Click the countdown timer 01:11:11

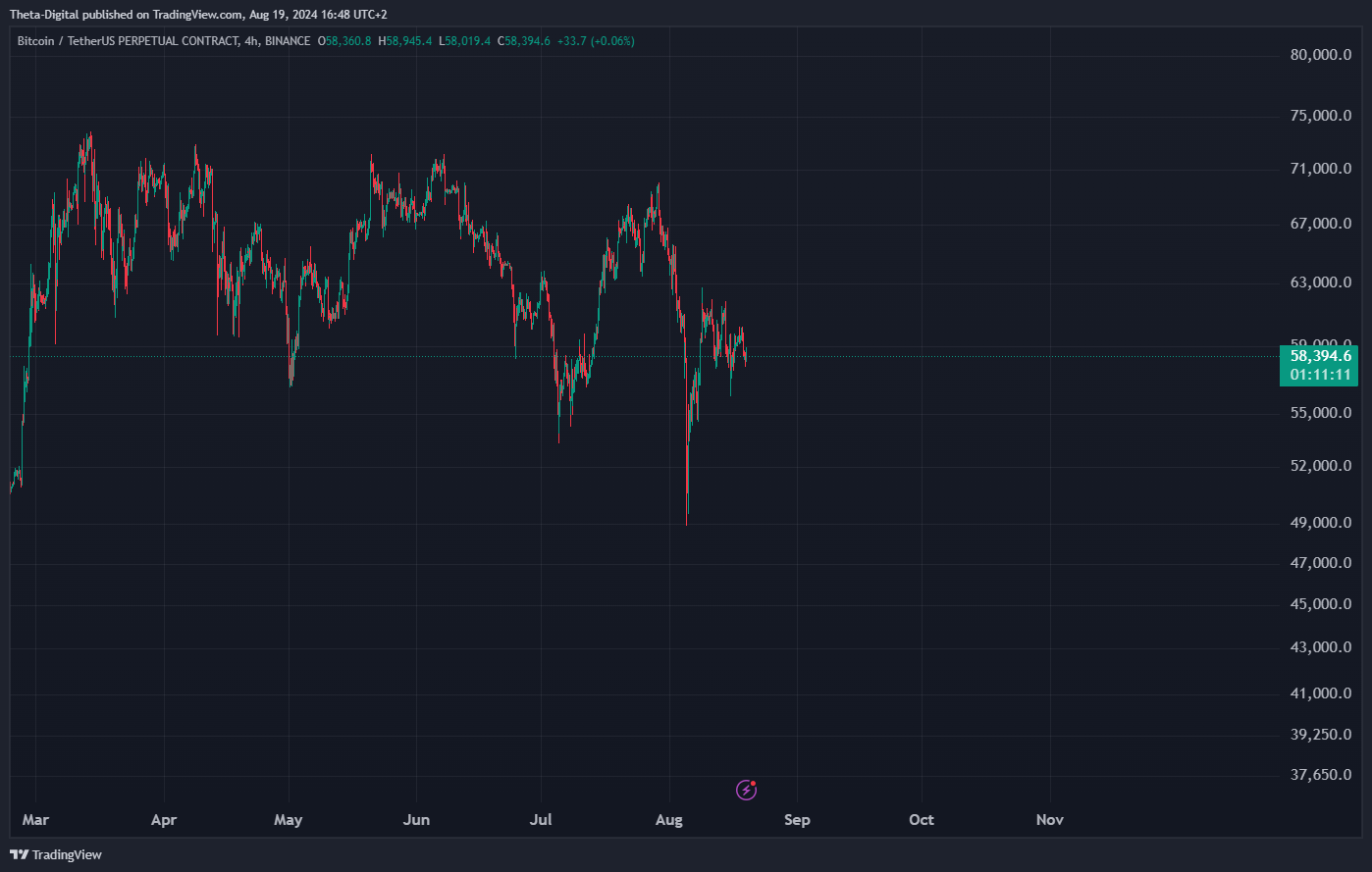(x=1320, y=375)
